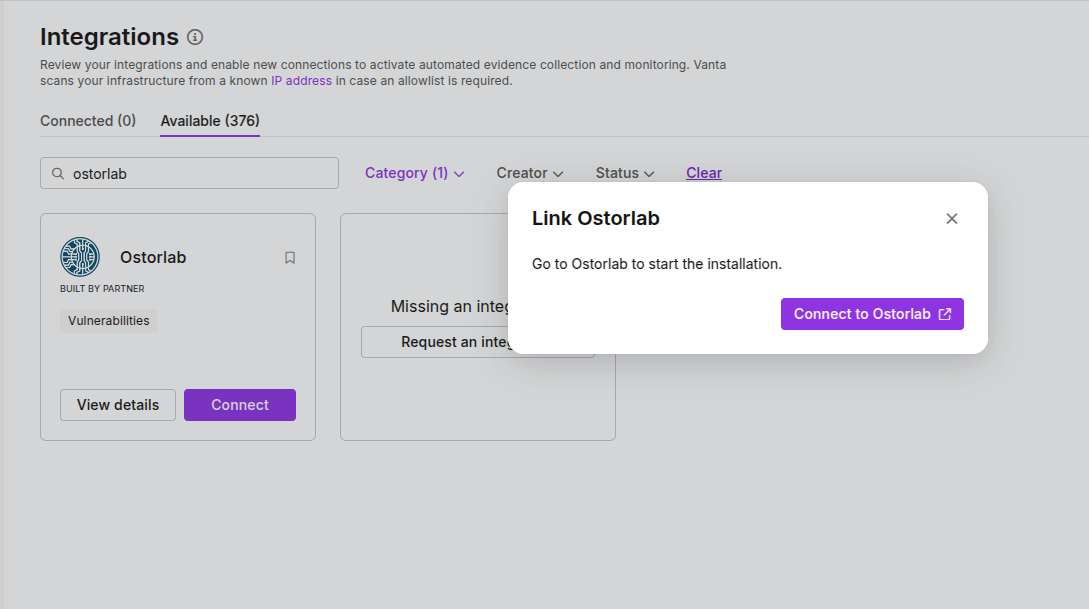The image size is (1089, 609).
Task: Click the info icon beside Integrations heading
Action: pos(195,38)
